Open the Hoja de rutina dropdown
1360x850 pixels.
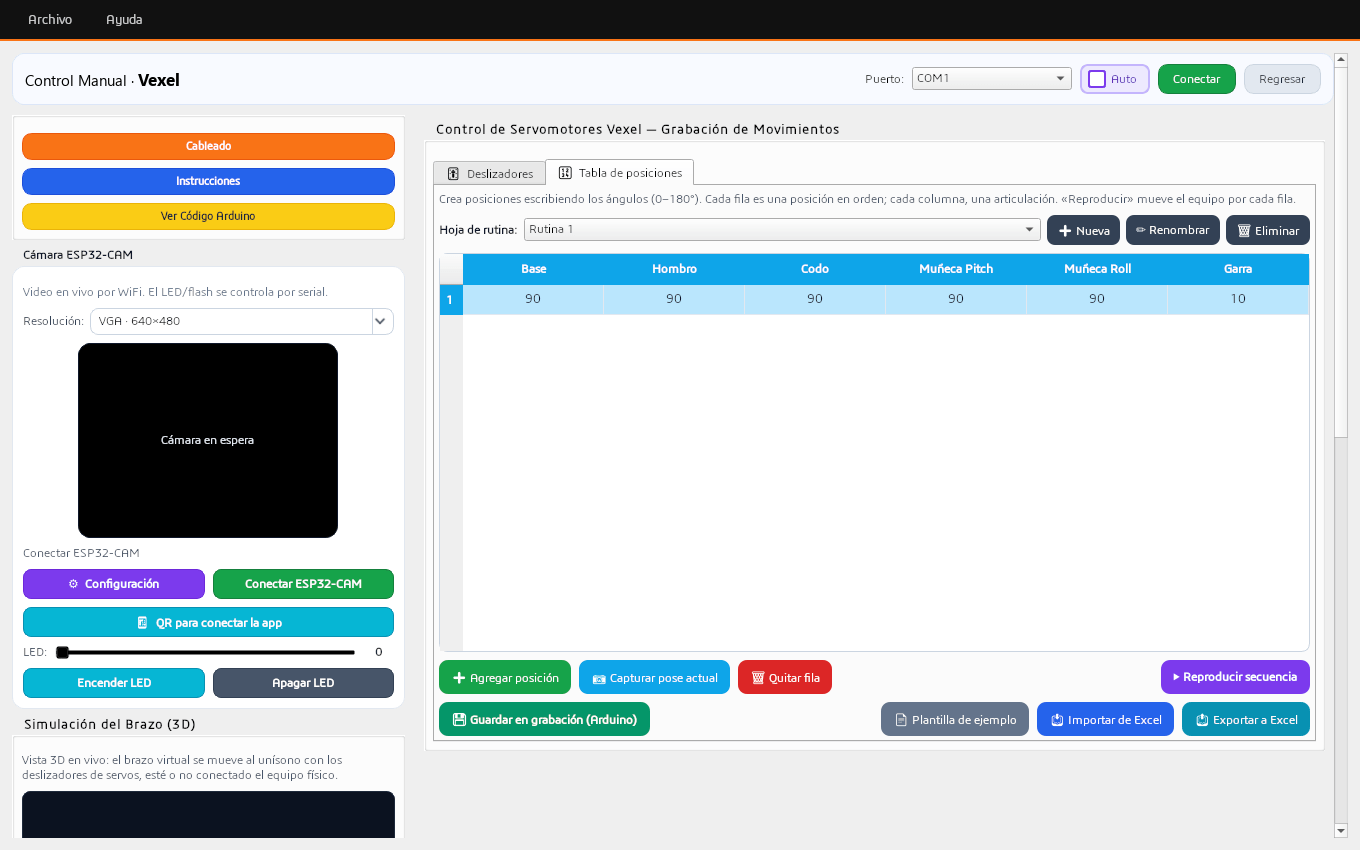pyautogui.click(x=782, y=230)
